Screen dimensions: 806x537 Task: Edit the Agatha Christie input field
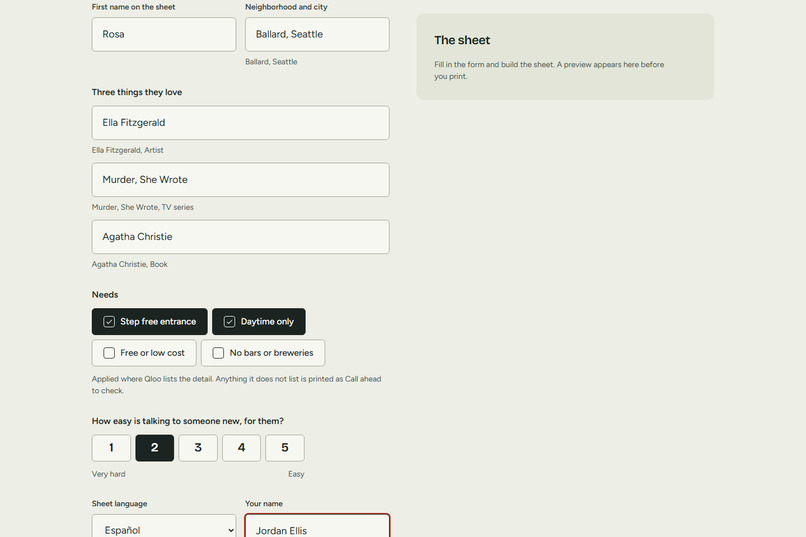click(x=241, y=237)
